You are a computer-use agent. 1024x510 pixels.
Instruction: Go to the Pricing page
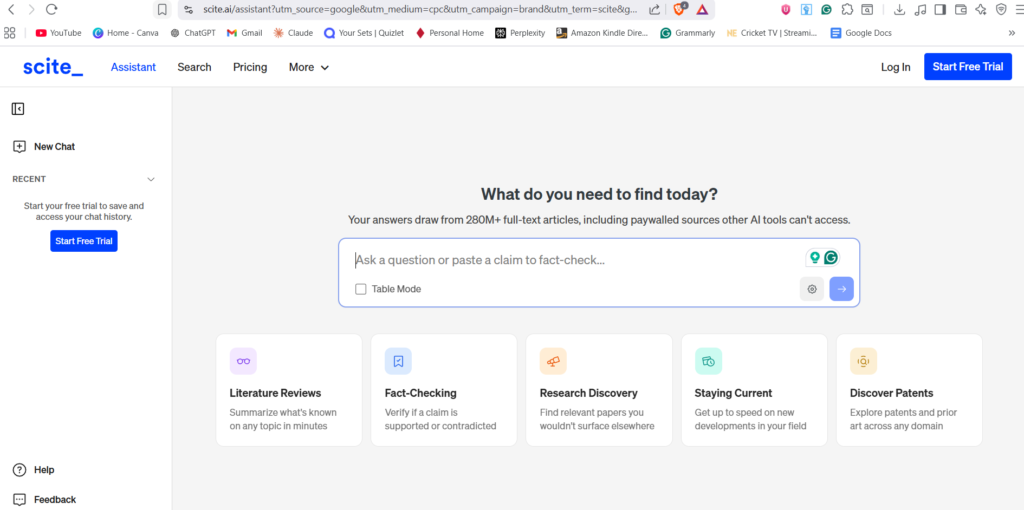tap(250, 67)
